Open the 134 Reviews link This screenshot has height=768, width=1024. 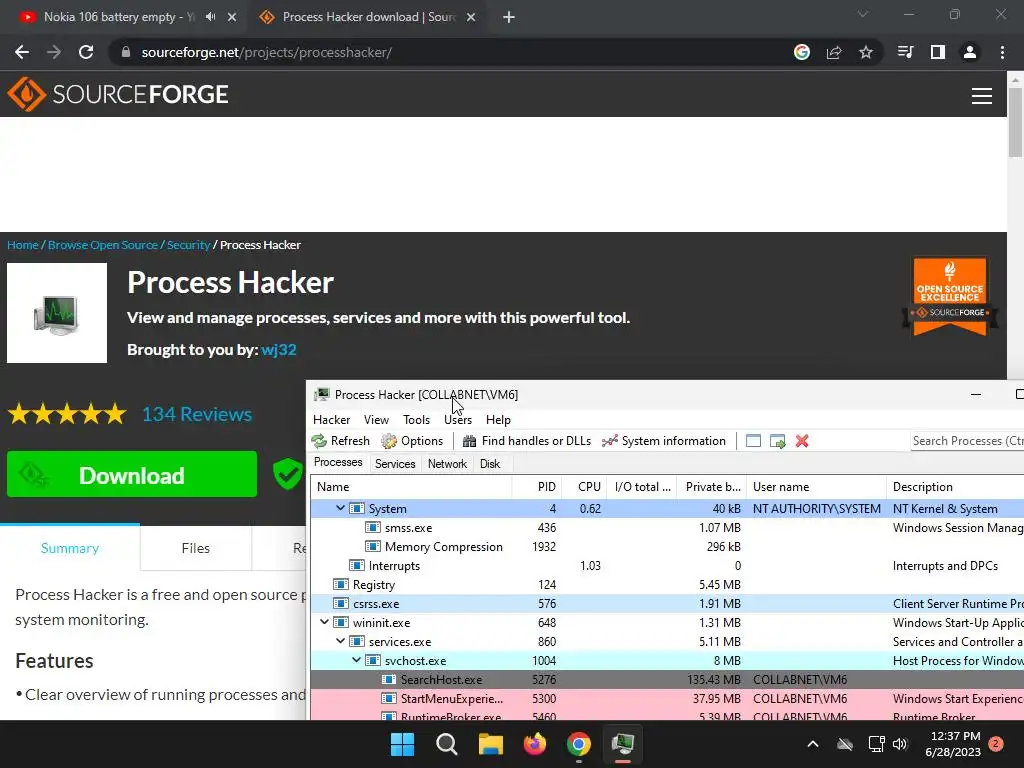click(197, 414)
